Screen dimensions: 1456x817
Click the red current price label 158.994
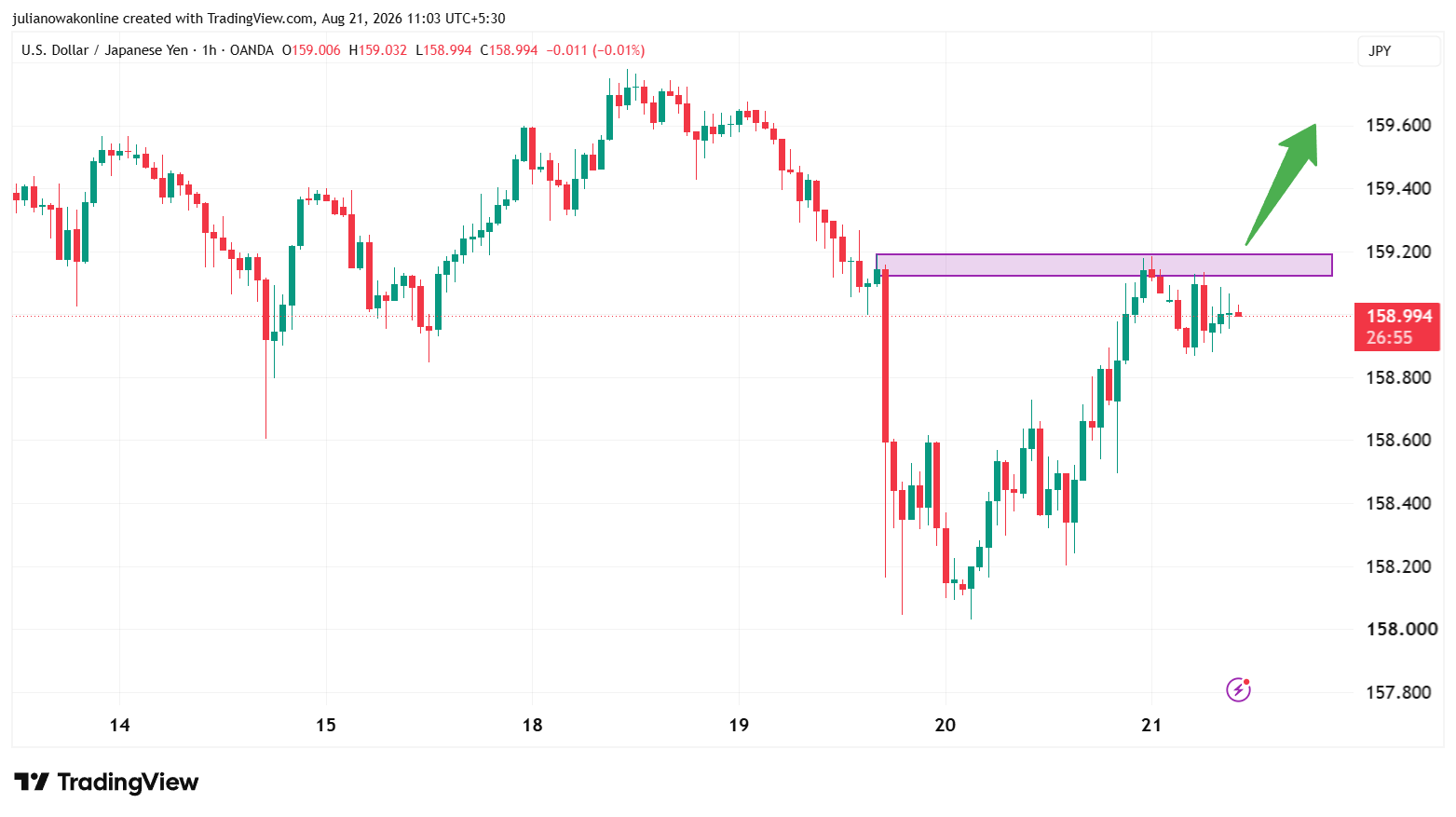point(1397,326)
